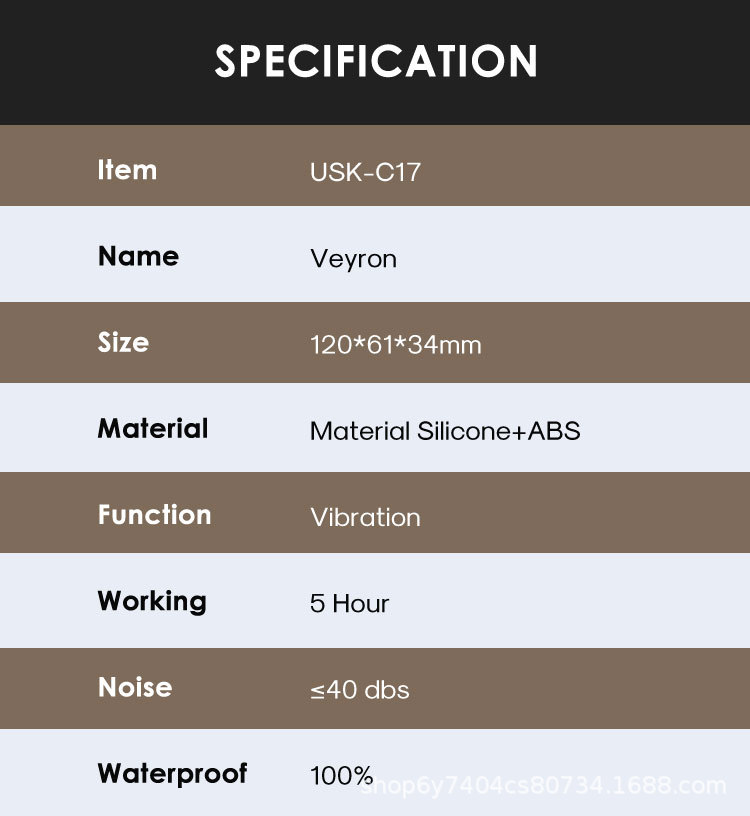
Task: Click the 'Noise' row label
Action: click(135, 687)
